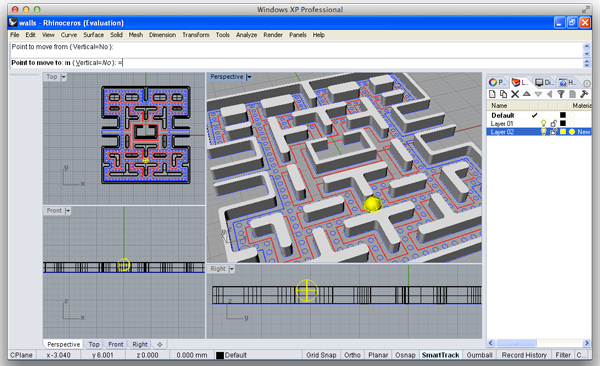Open Layer 01 black color swatch
The width and height of the screenshot is (600, 366).
(x=563, y=123)
